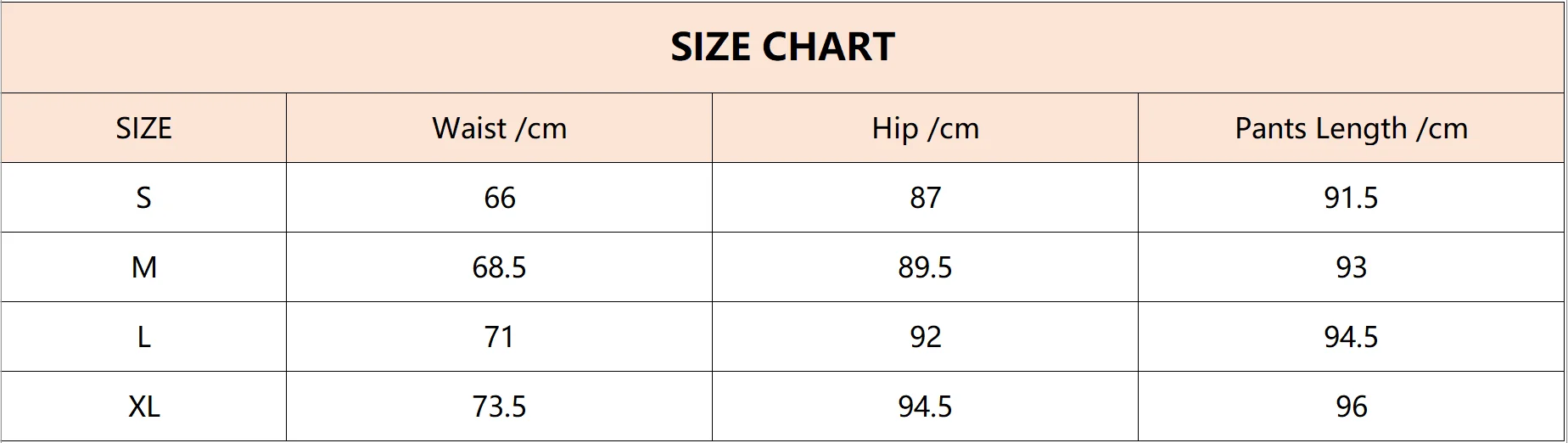Click the Pants Length /cm header
Image resolution: width=1568 pixels, height=443 pixels.
coord(1351,128)
